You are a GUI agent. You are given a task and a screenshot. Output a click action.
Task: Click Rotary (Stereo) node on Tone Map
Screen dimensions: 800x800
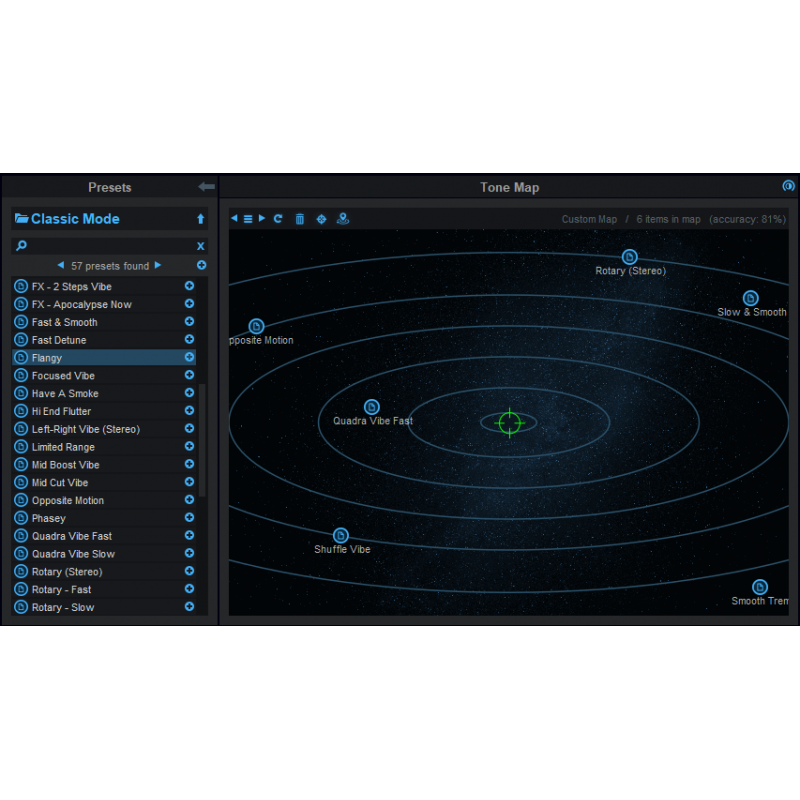pyautogui.click(x=629, y=257)
